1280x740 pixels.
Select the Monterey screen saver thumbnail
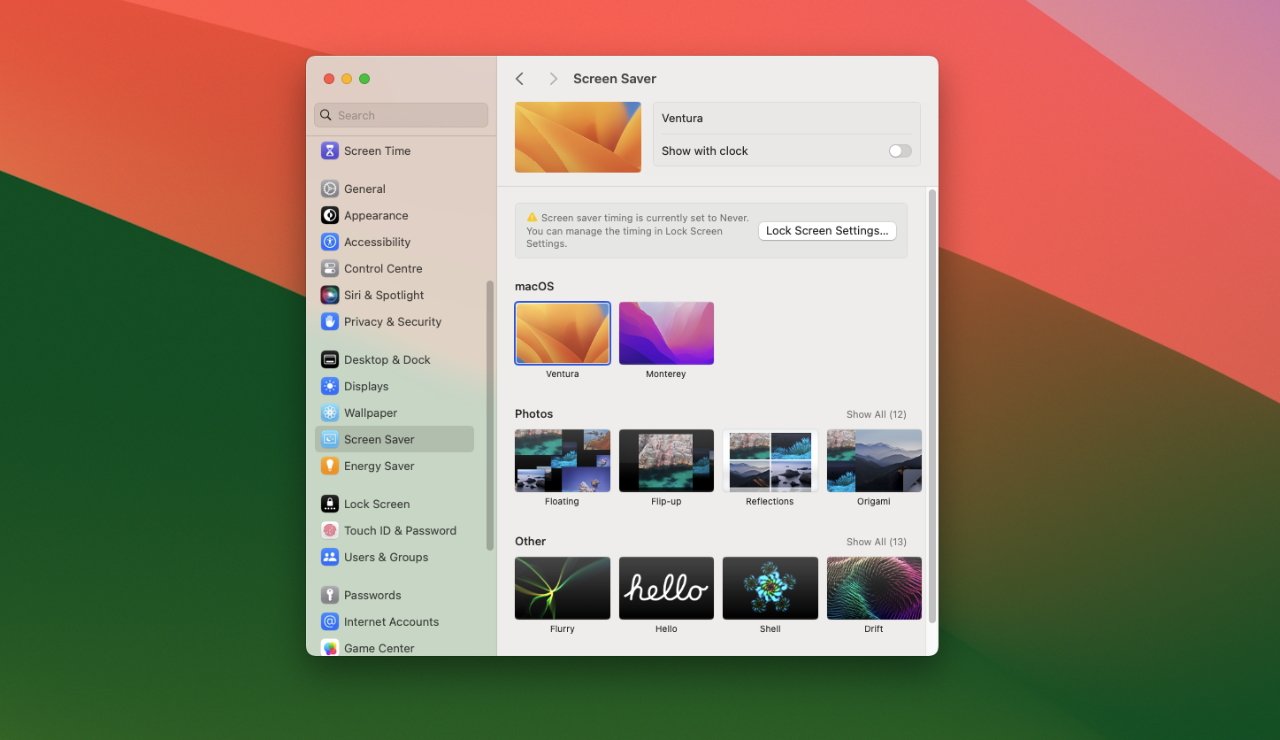click(x=666, y=333)
